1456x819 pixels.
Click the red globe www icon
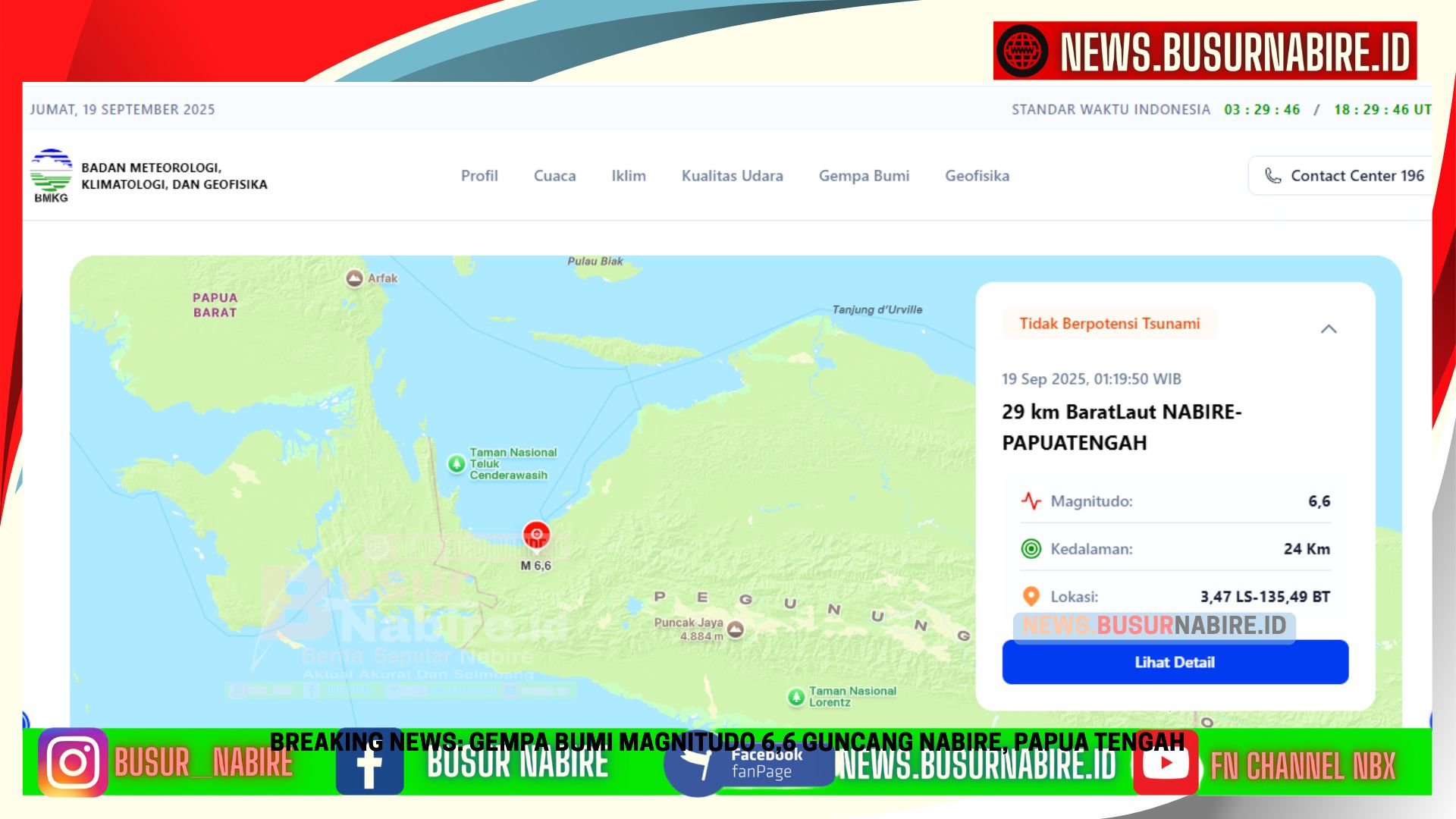(x=1022, y=51)
